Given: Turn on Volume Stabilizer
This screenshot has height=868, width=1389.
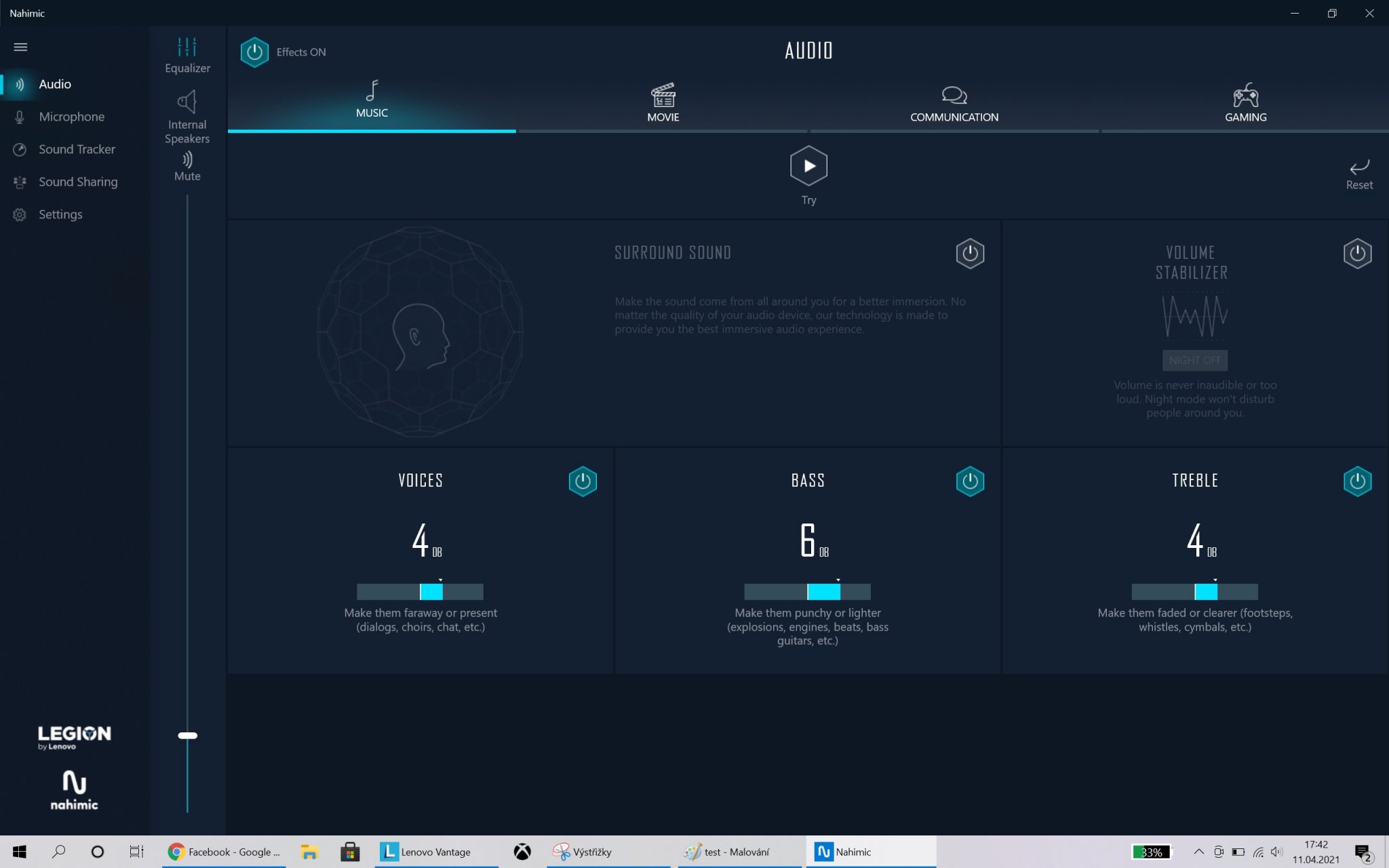Looking at the screenshot, I should (1357, 253).
